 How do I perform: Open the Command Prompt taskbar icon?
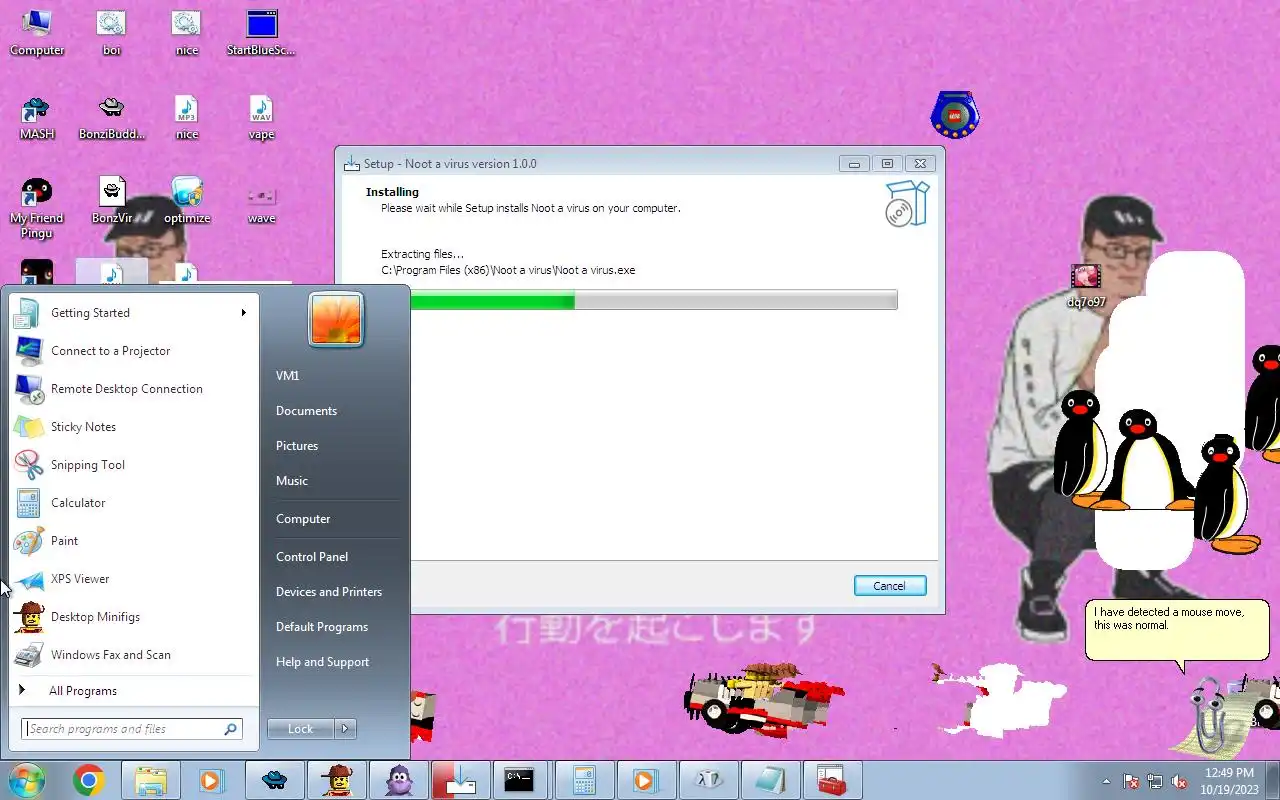519,780
